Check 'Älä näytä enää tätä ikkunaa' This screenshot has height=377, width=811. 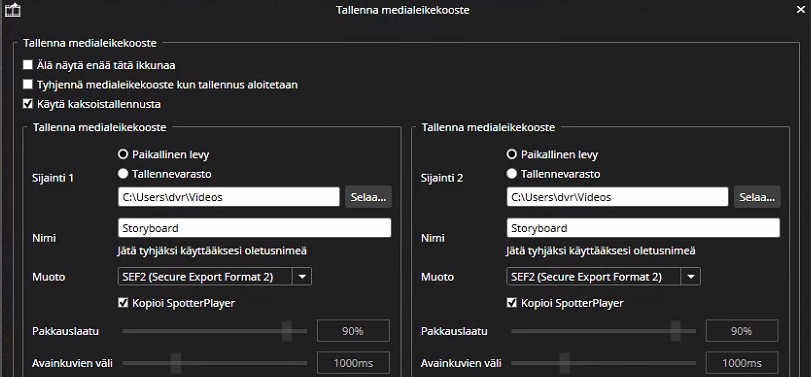pyautogui.click(x=28, y=66)
